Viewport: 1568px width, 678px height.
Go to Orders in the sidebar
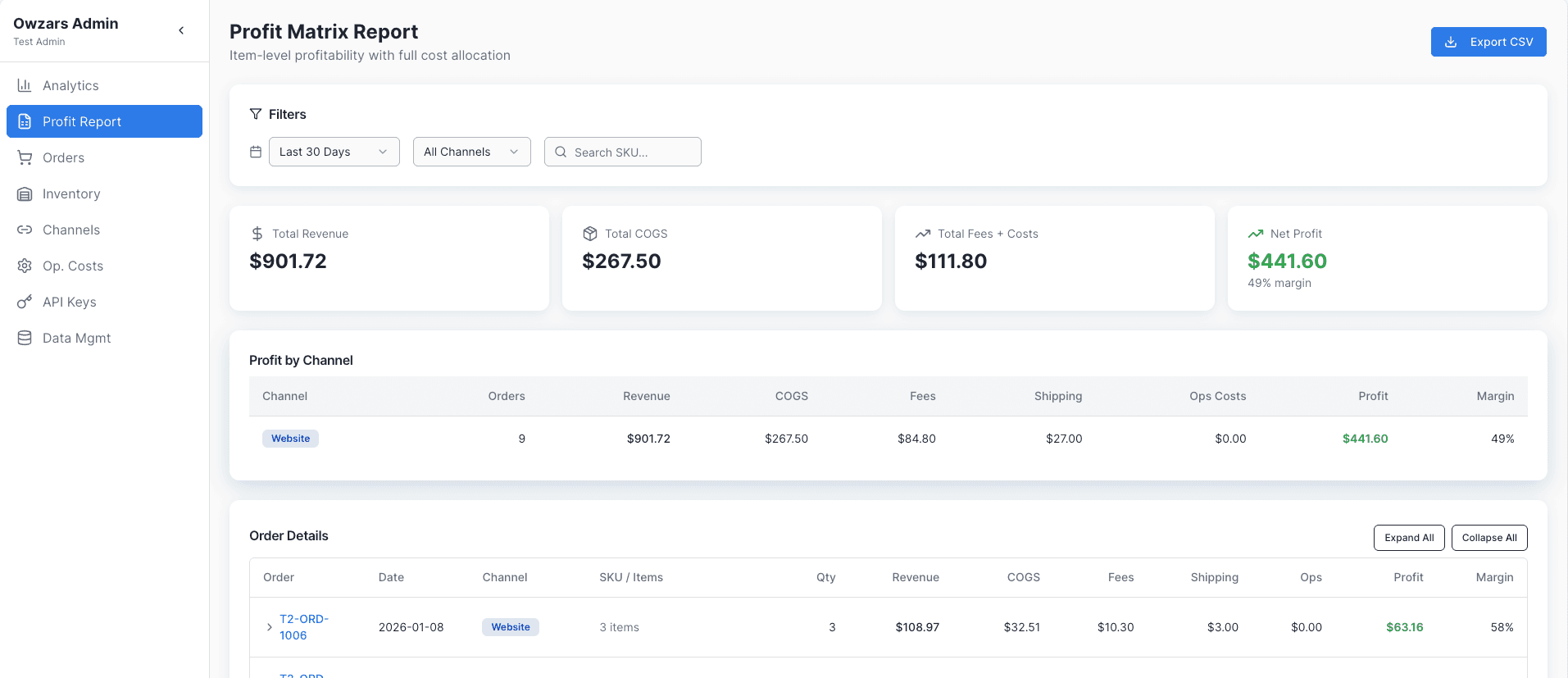(104, 157)
